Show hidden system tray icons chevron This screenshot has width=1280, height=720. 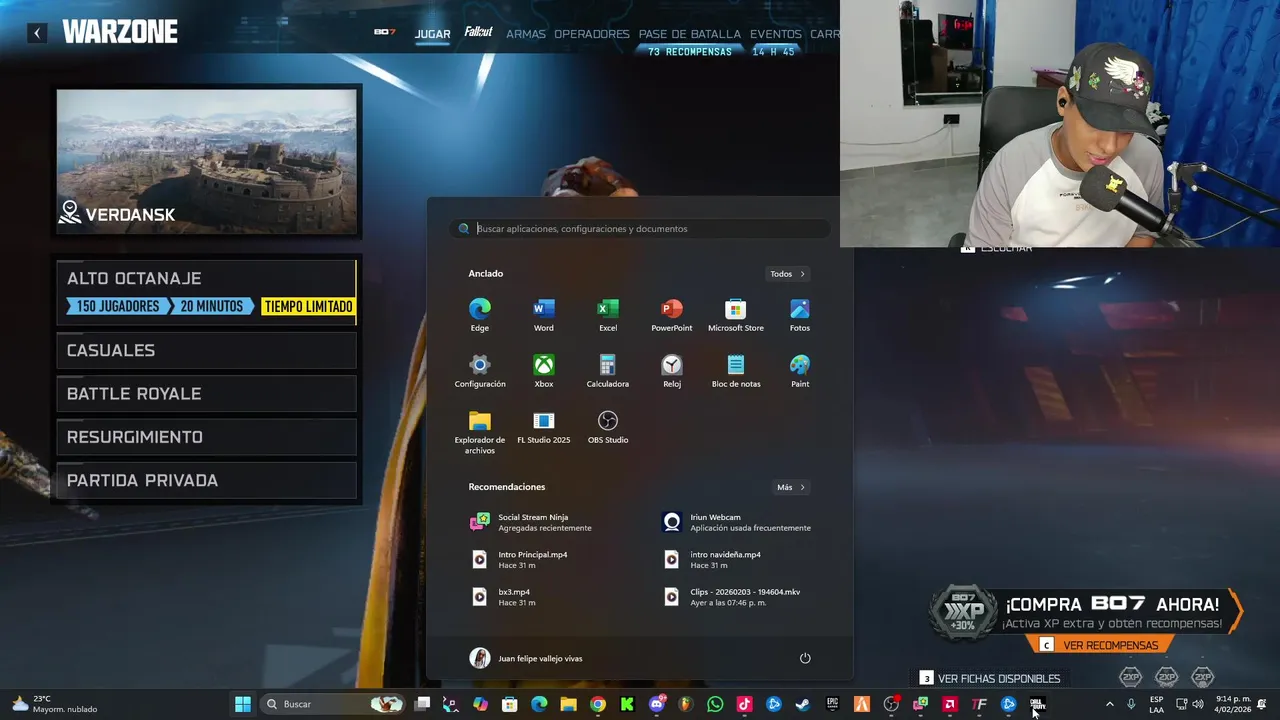pos(1109,704)
